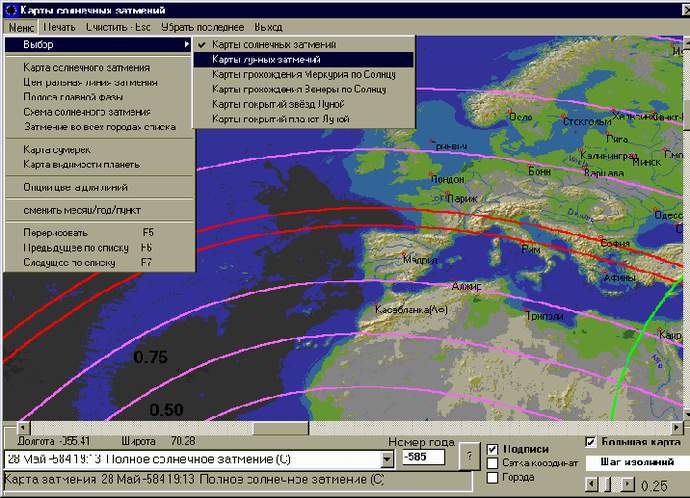
Task: Click Перерисовать F5 menu entry
Action: coord(99,233)
